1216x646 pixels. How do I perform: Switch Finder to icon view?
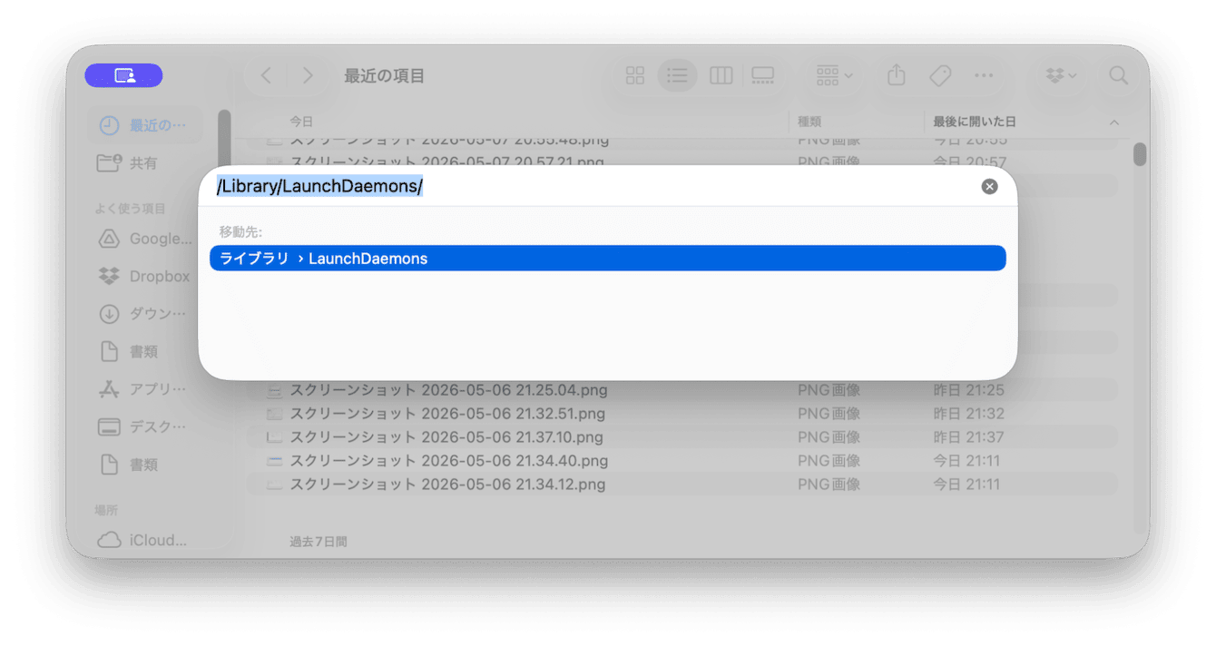635,75
